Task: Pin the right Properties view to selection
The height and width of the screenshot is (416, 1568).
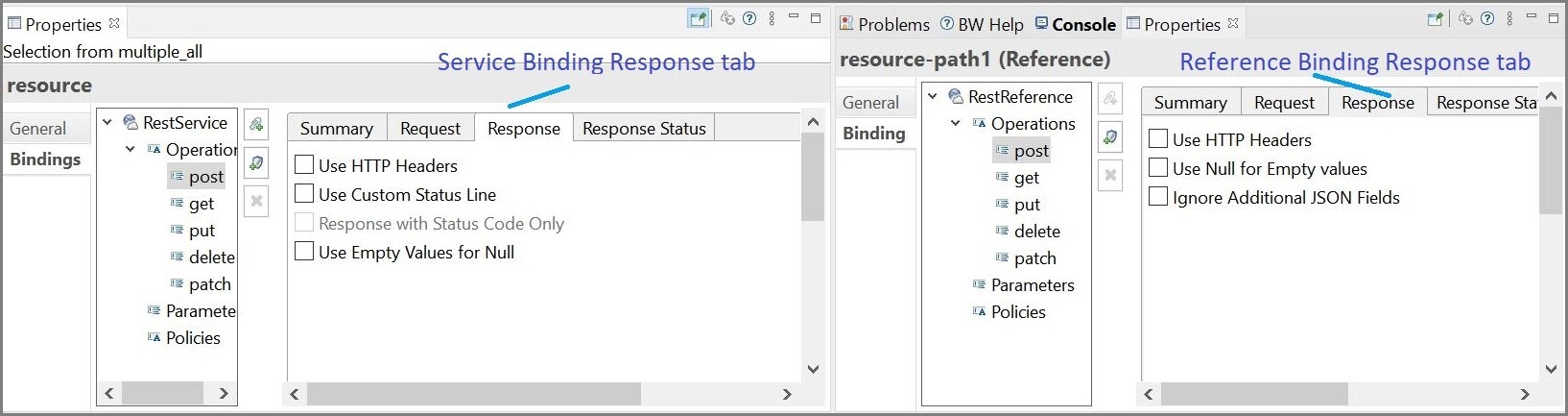Action: pyautogui.click(x=1436, y=18)
